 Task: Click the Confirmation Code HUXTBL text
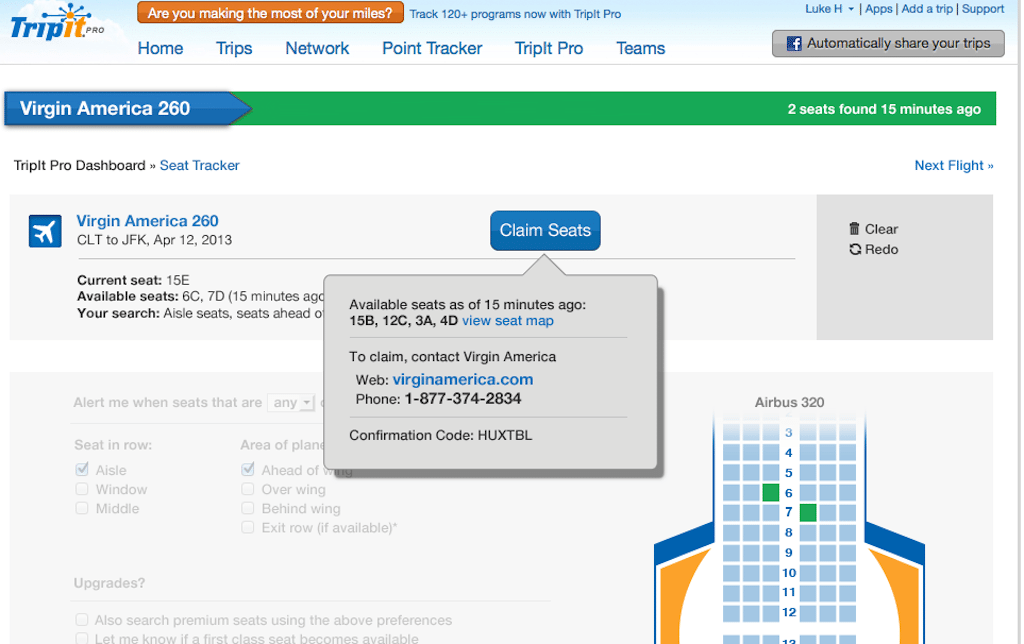click(x=441, y=435)
